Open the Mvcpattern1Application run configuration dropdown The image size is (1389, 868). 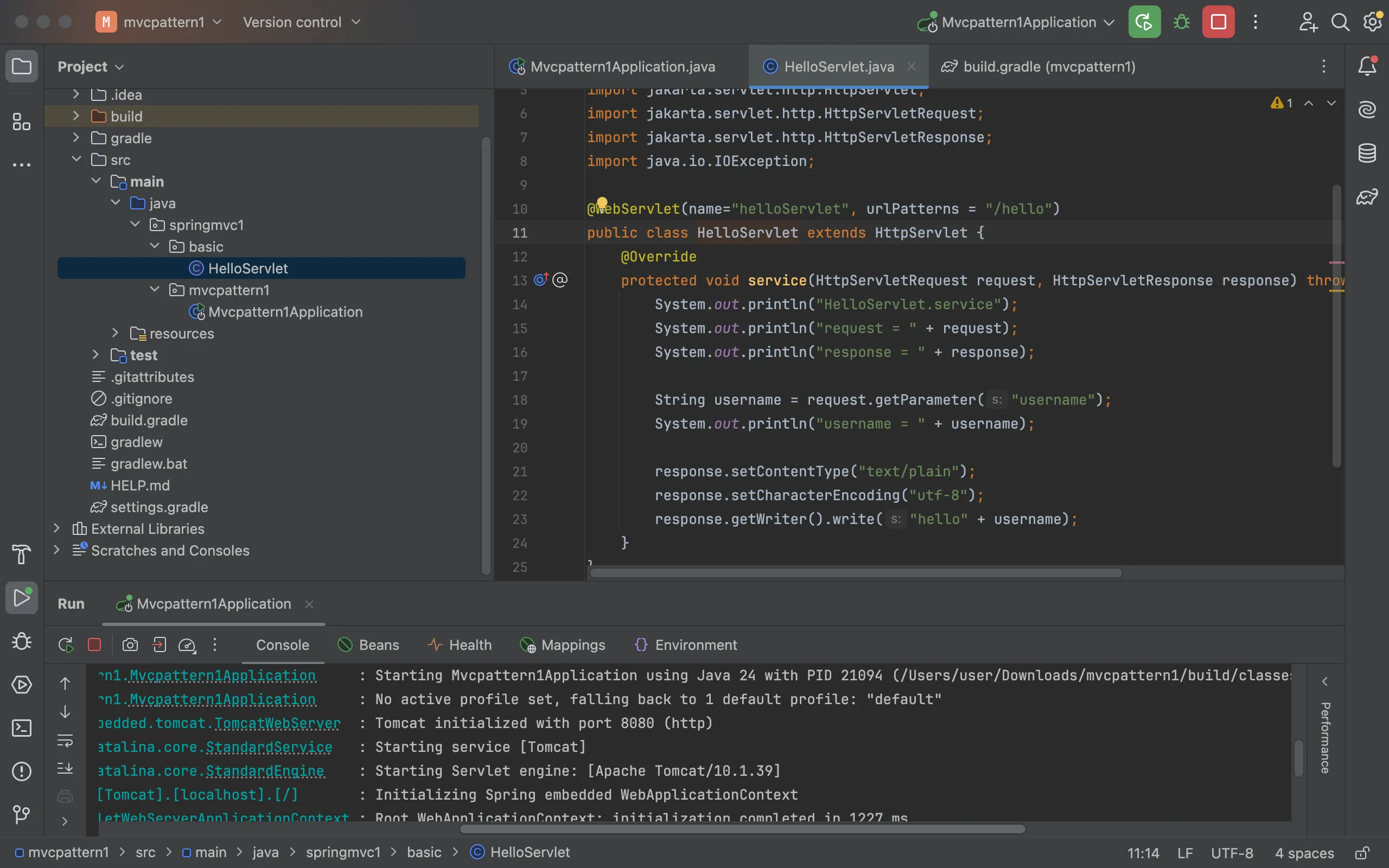(1016, 22)
